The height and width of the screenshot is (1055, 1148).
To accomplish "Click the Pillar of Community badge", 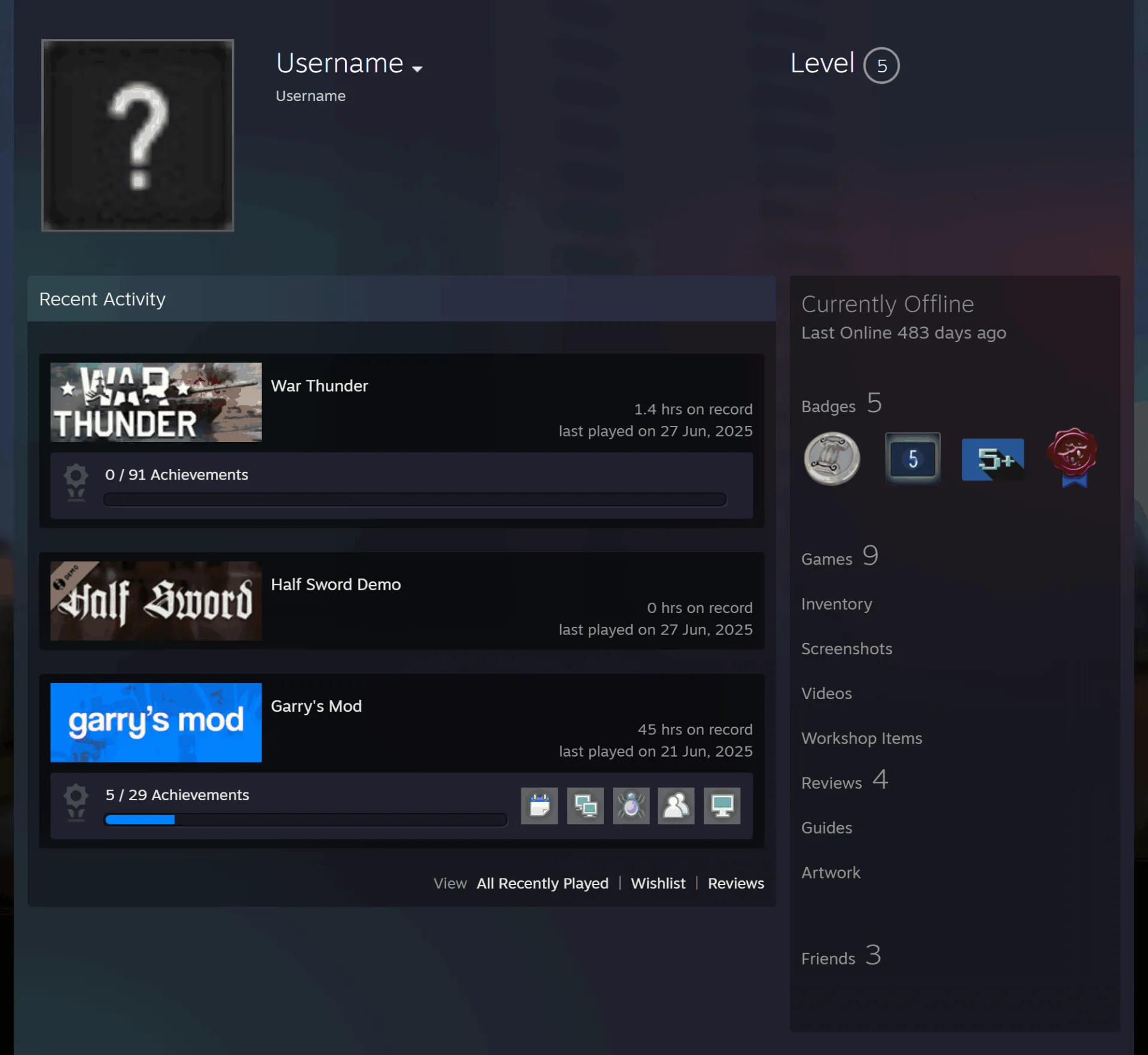I will tap(832, 459).
